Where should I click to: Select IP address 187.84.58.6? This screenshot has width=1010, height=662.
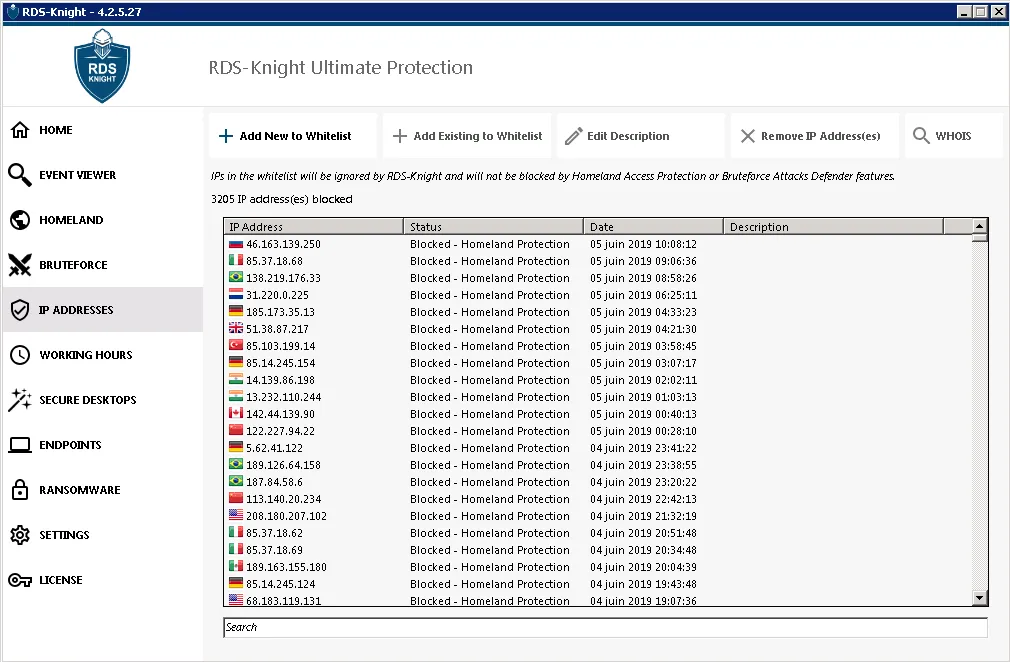[274, 482]
